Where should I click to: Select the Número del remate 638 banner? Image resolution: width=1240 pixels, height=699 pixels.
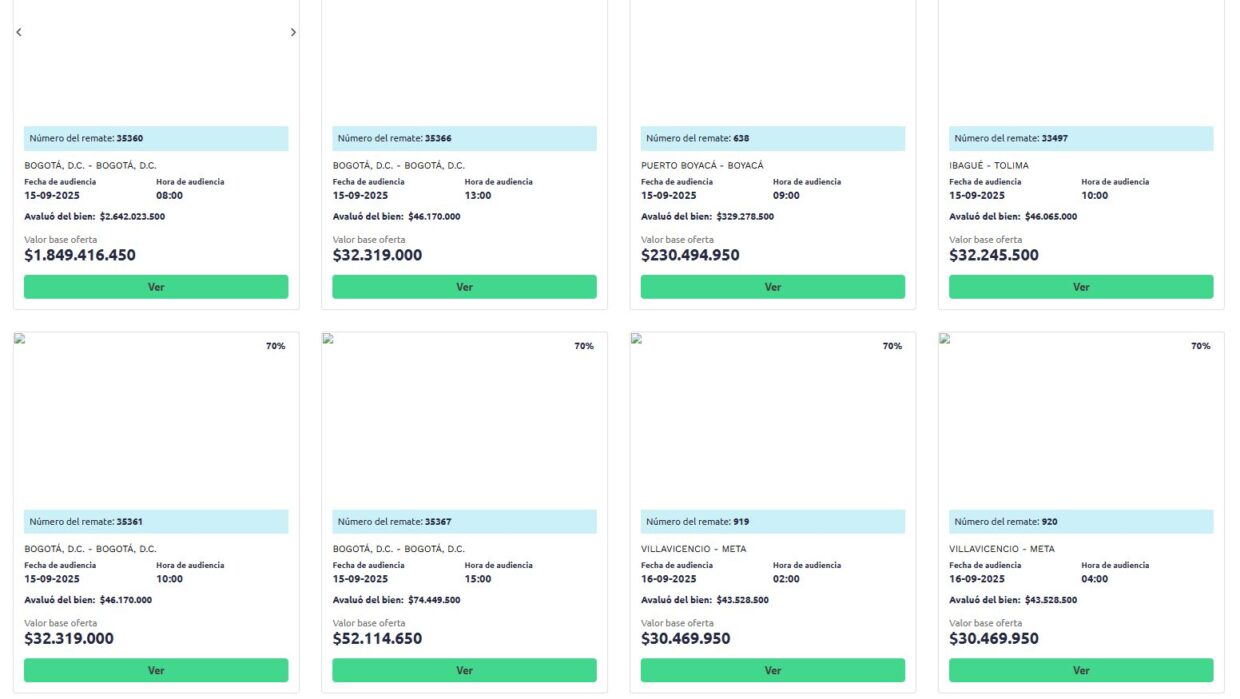pos(773,138)
